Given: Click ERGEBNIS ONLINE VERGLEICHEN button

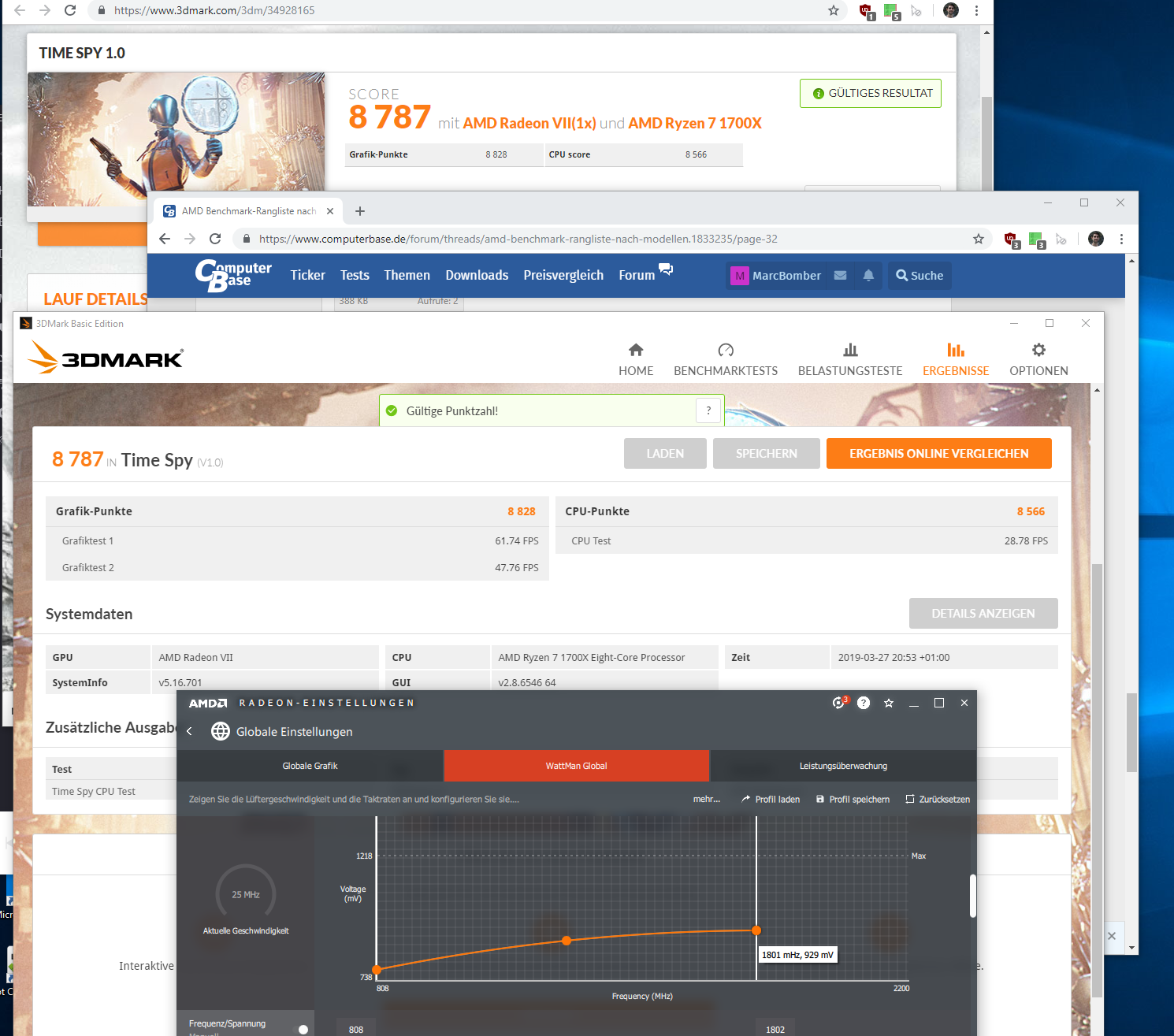Looking at the screenshot, I should pos(939,454).
